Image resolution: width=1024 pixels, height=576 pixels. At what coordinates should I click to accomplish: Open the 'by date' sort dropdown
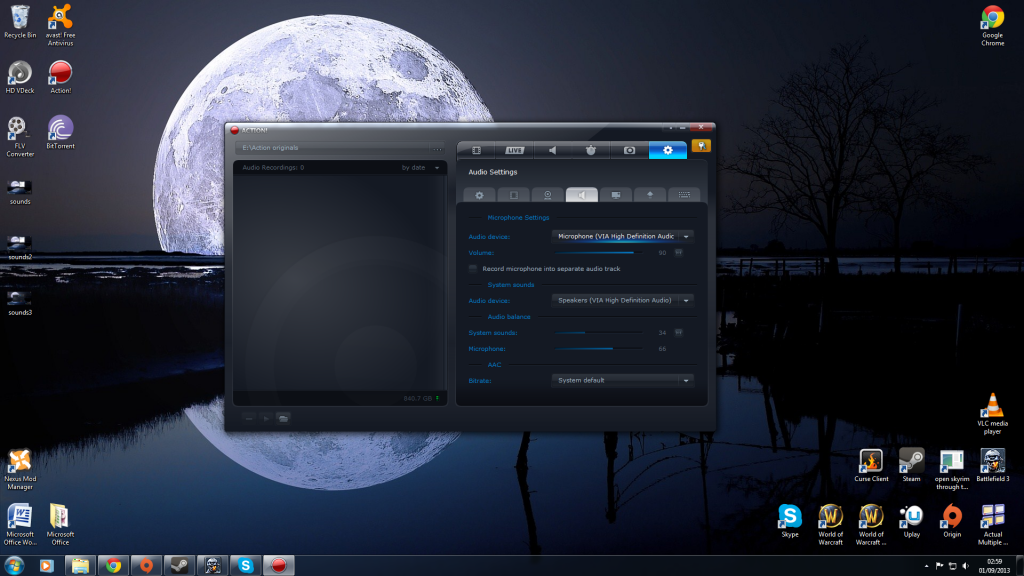(x=421, y=168)
